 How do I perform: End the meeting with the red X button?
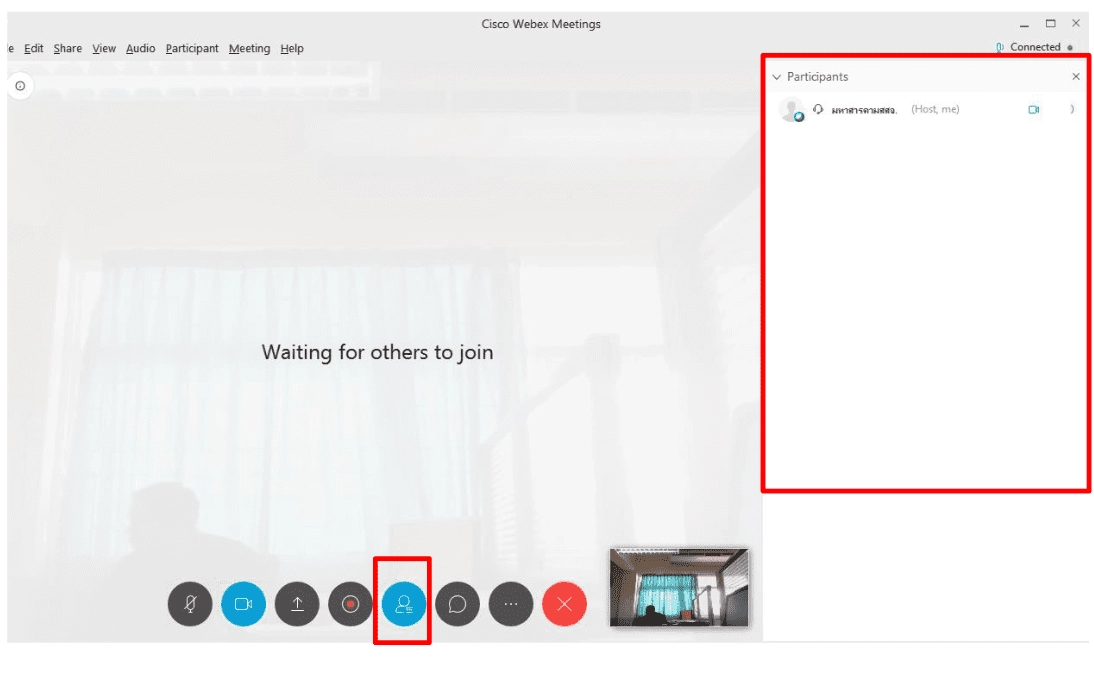point(564,604)
